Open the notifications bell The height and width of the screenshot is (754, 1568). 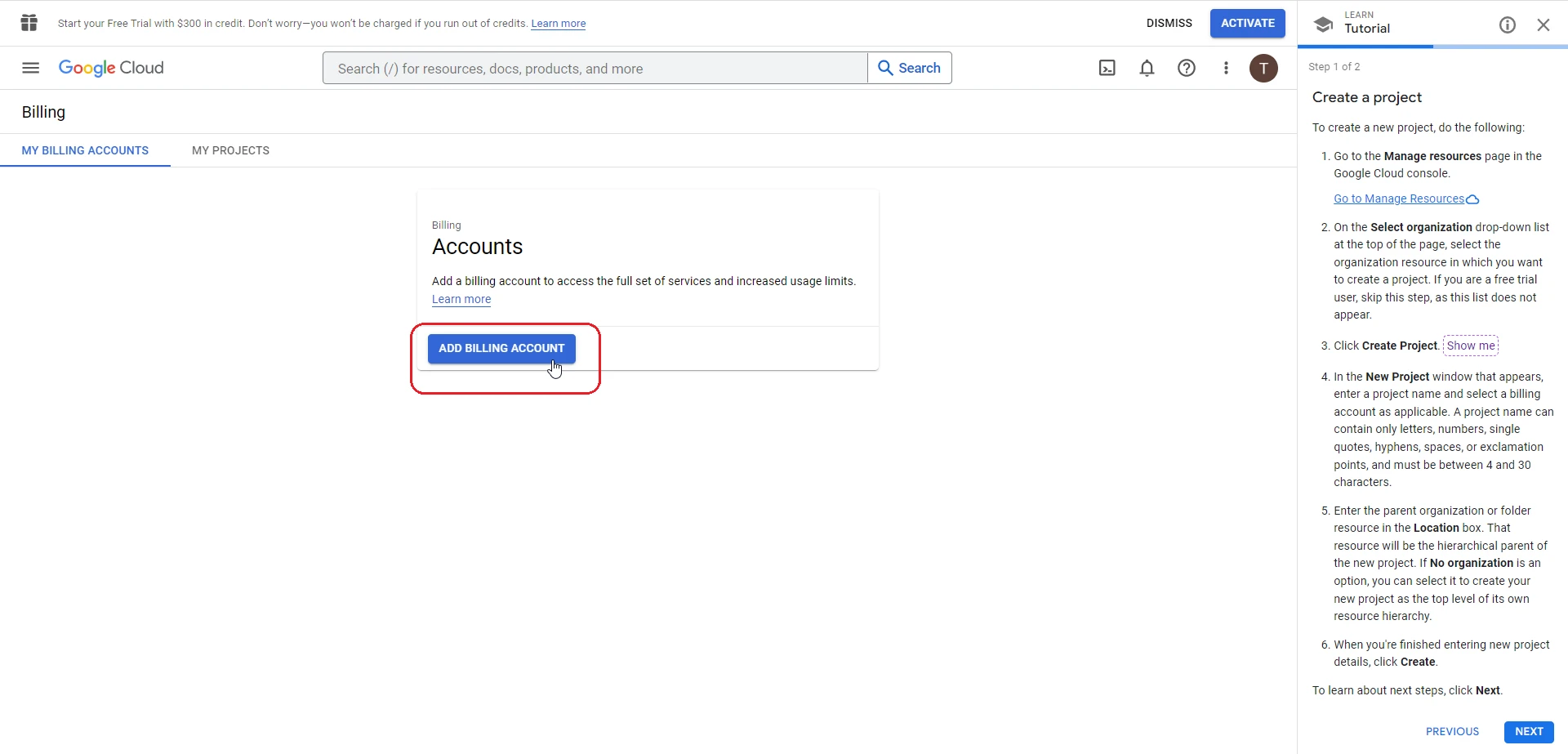point(1147,68)
